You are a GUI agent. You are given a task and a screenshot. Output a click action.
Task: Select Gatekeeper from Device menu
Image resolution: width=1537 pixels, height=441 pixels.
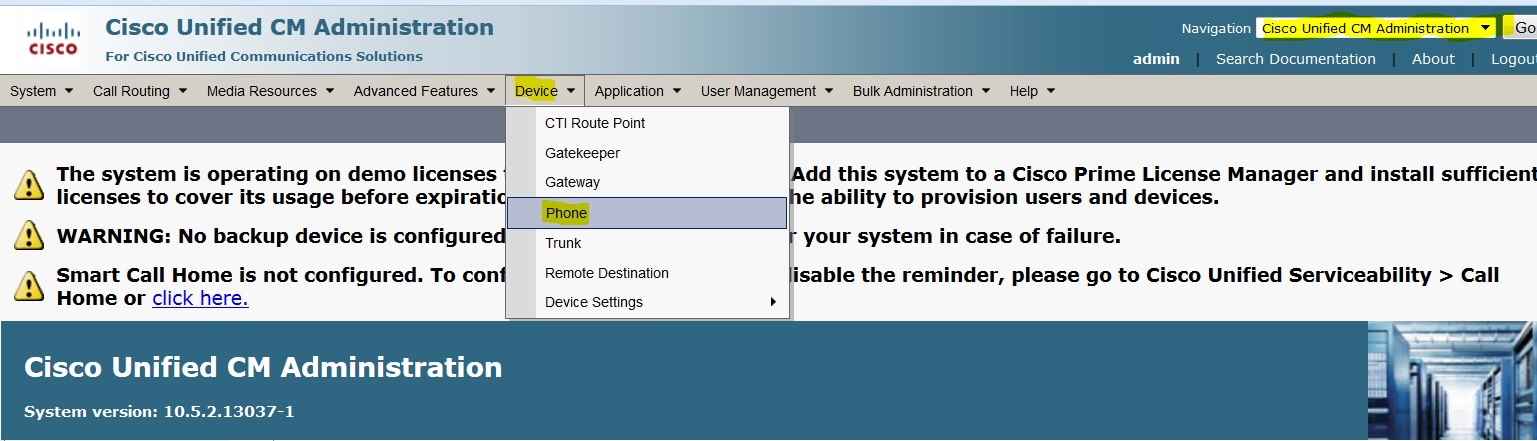[647, 153]
